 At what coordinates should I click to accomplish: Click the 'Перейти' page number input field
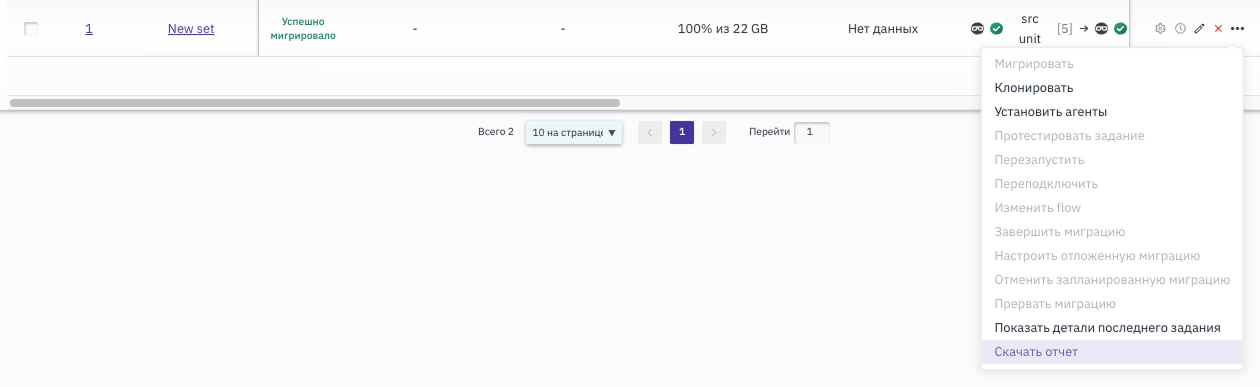click(811, 132)
